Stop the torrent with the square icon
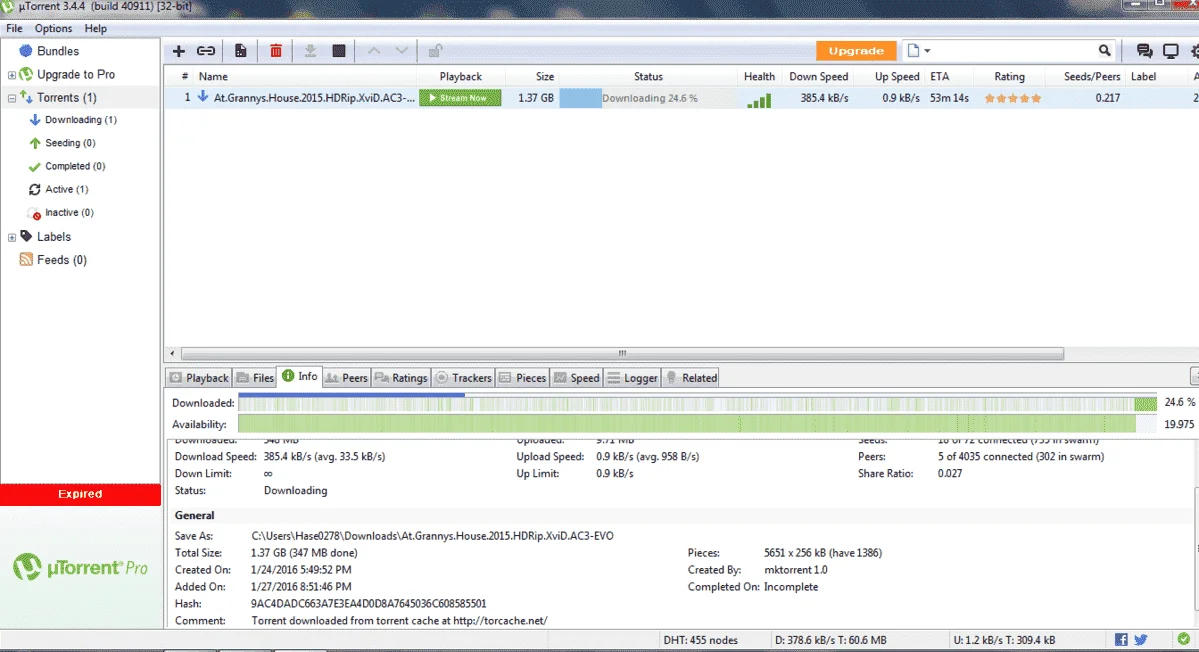Image resolution: width=1199 pixels, height=652 pixels. pos(339,51)
